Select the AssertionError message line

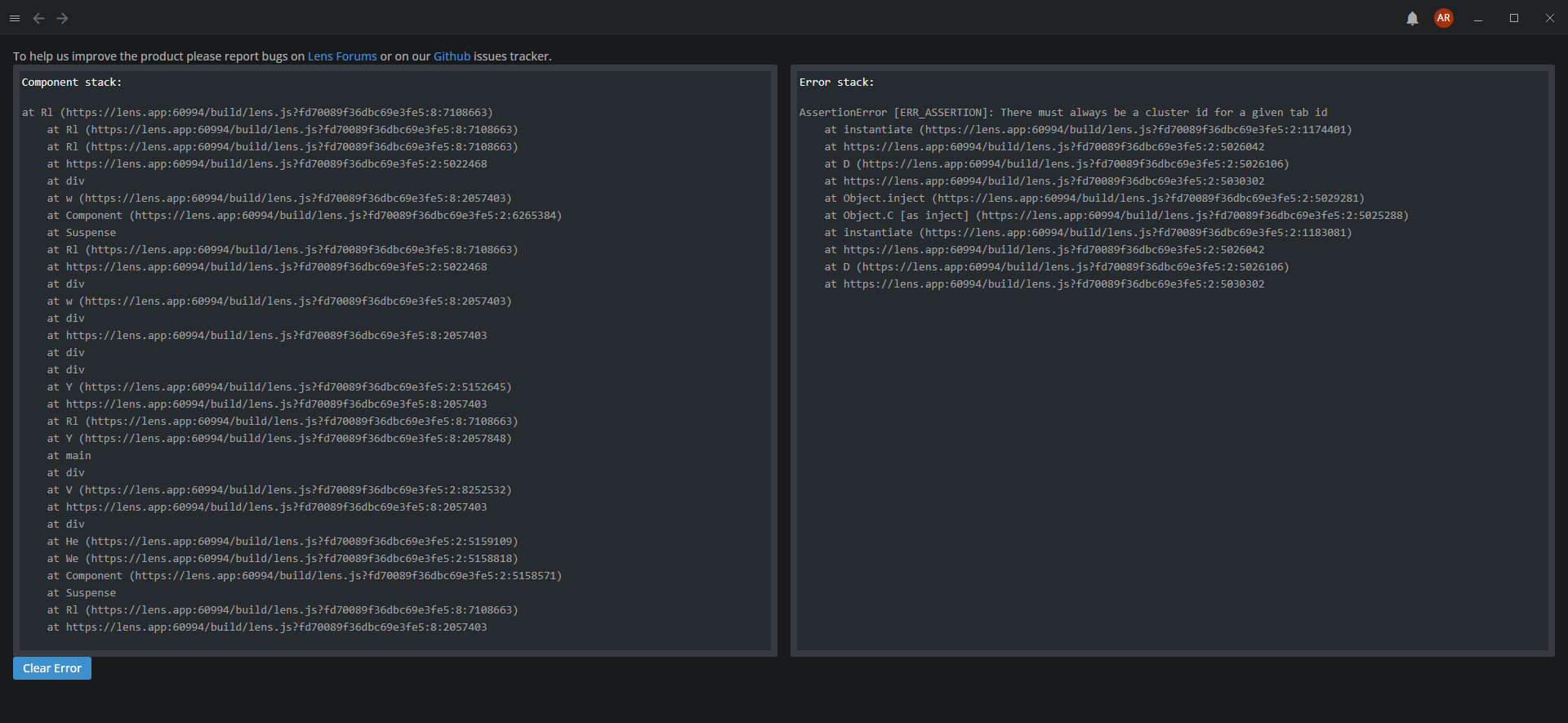pos(1062,113)
